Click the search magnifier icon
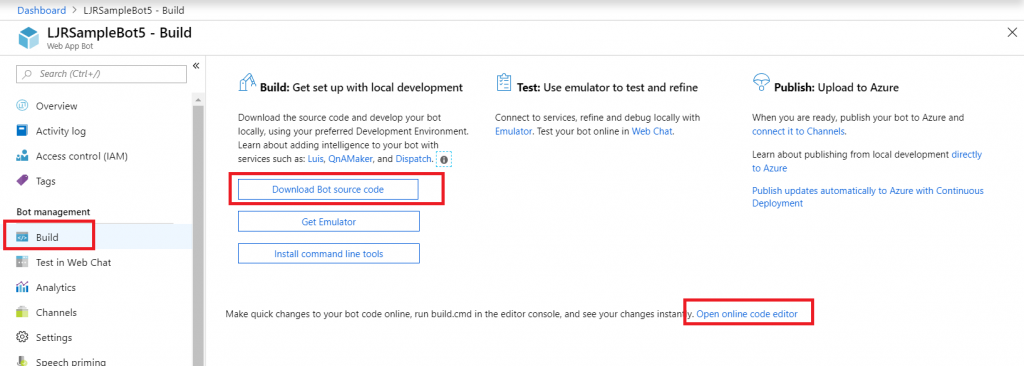 point(28,74)
